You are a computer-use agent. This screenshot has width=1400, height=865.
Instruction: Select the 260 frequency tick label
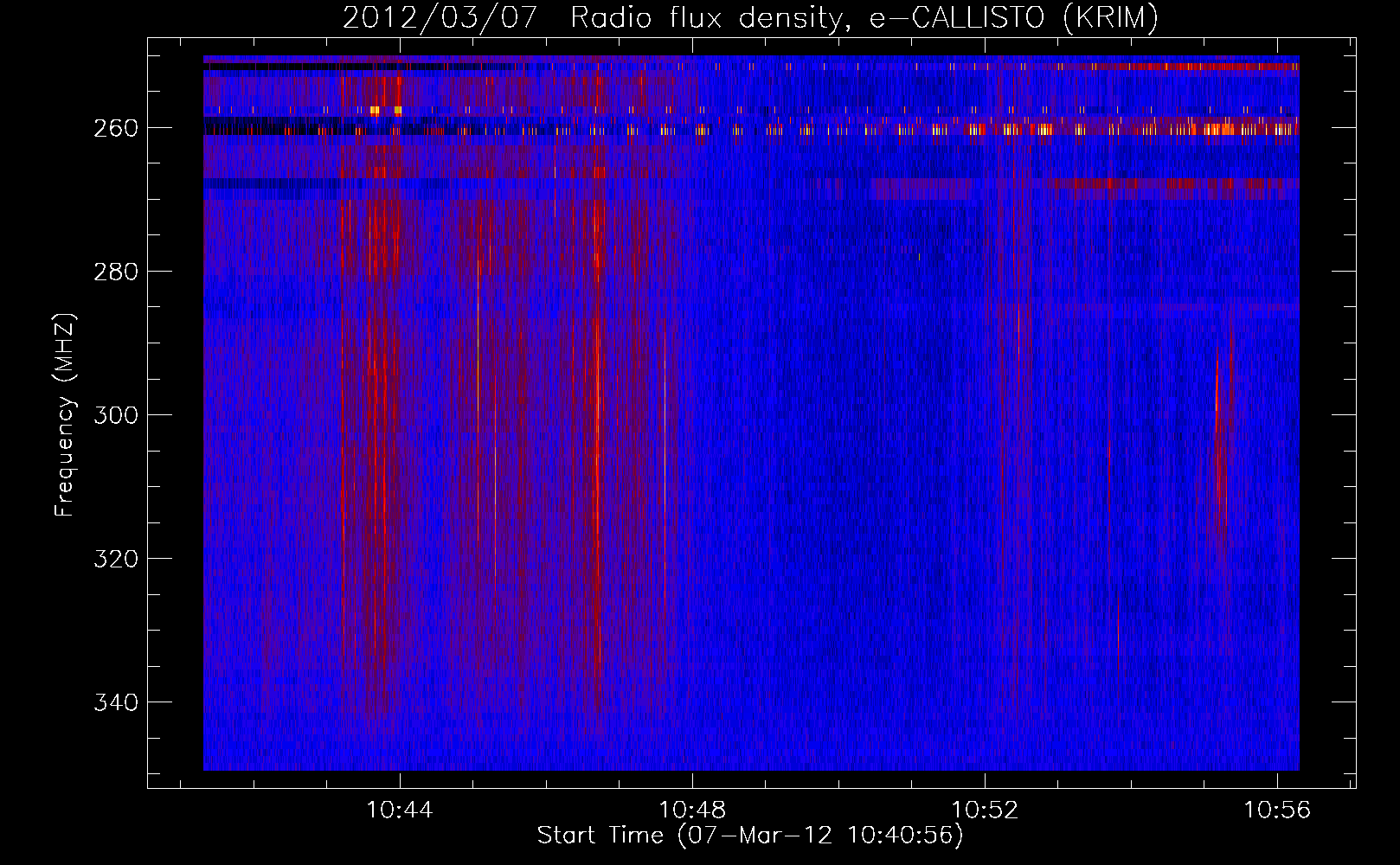116,128
